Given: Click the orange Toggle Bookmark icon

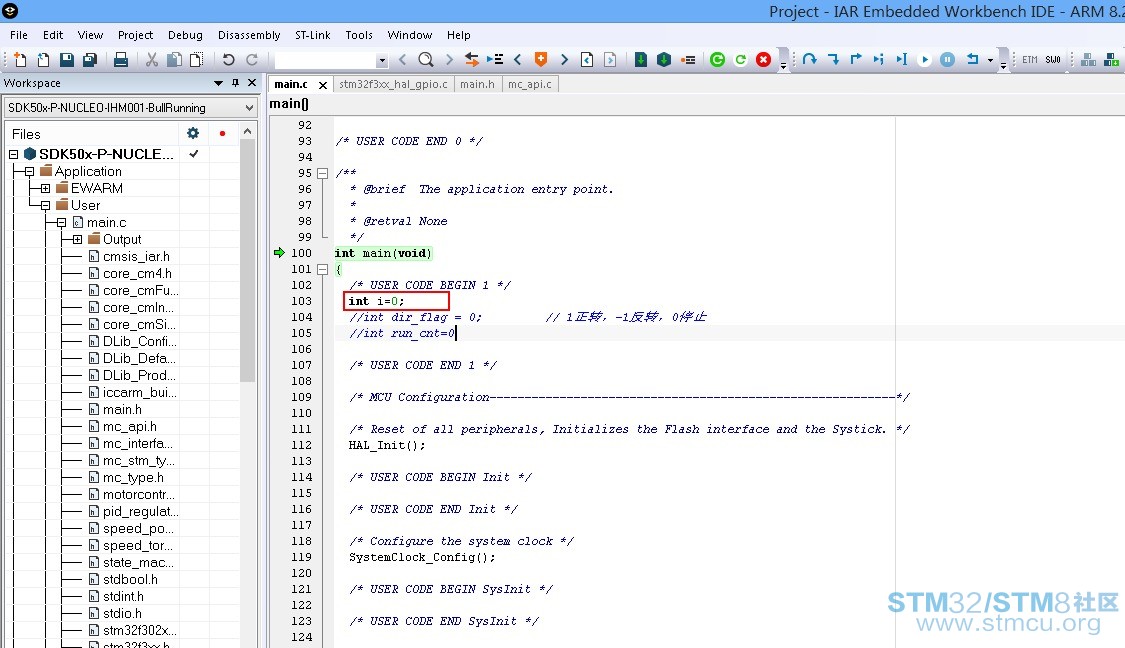Looking at the screenshot, I should pyautogui.click(x=541, y=60).
